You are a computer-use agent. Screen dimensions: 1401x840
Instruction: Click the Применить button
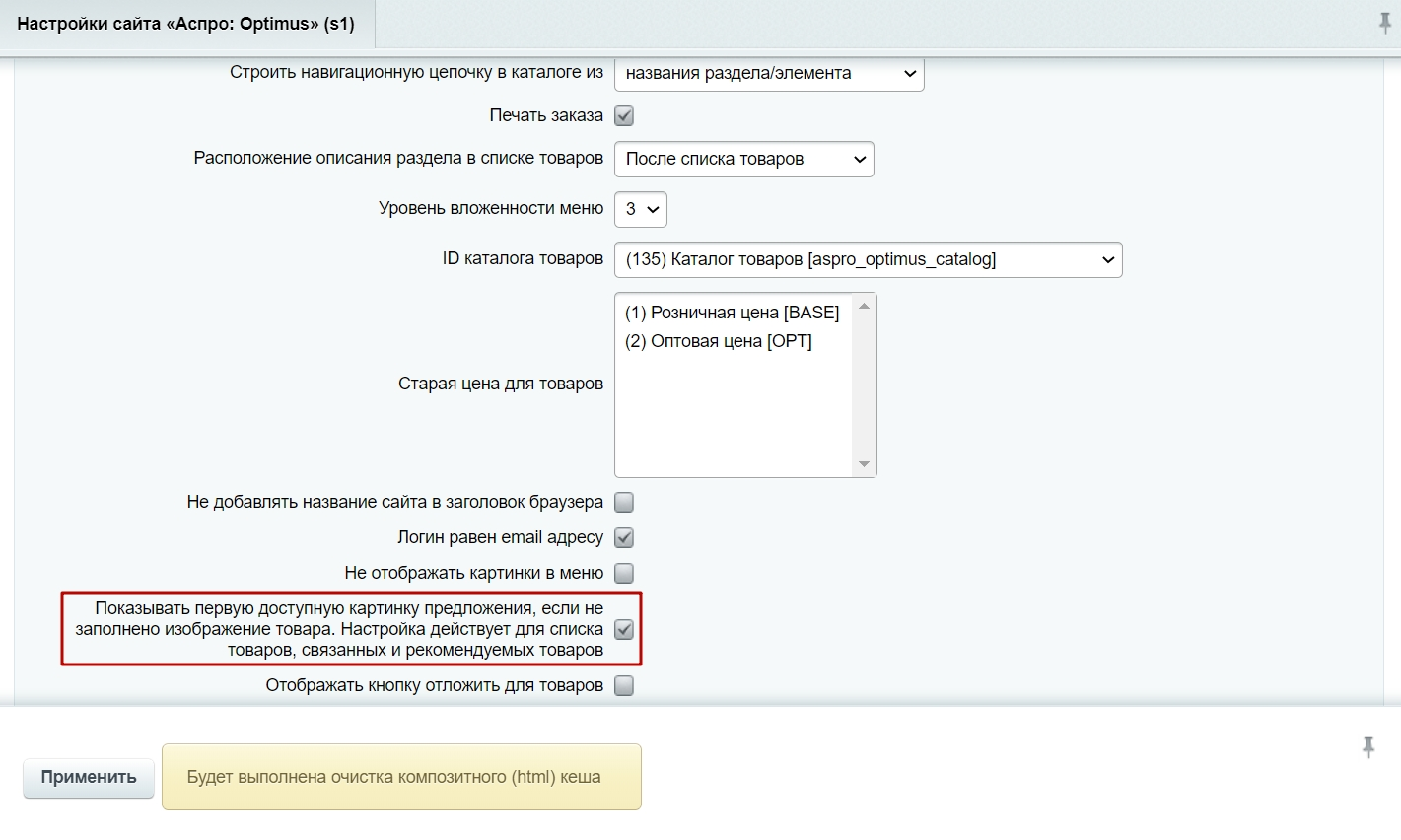coord(89,777)
